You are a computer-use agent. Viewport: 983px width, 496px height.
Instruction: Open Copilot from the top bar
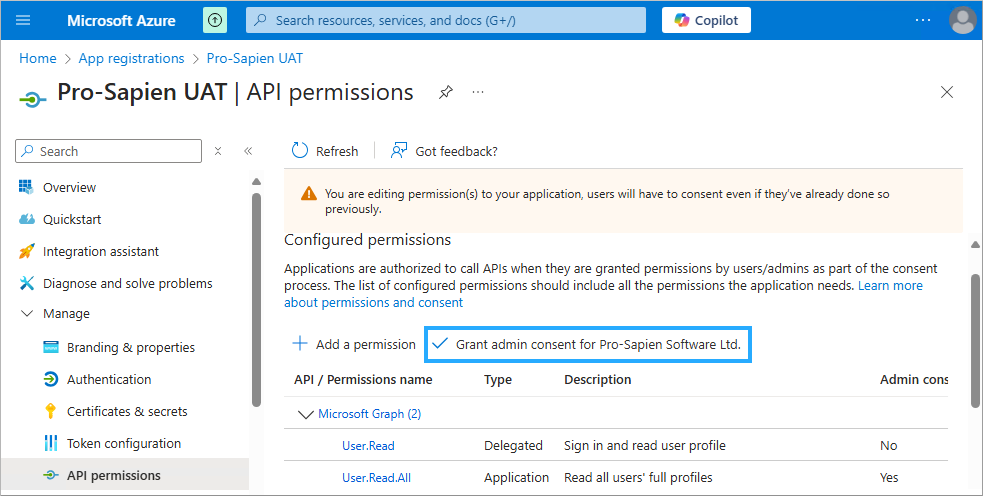point(706,20)
